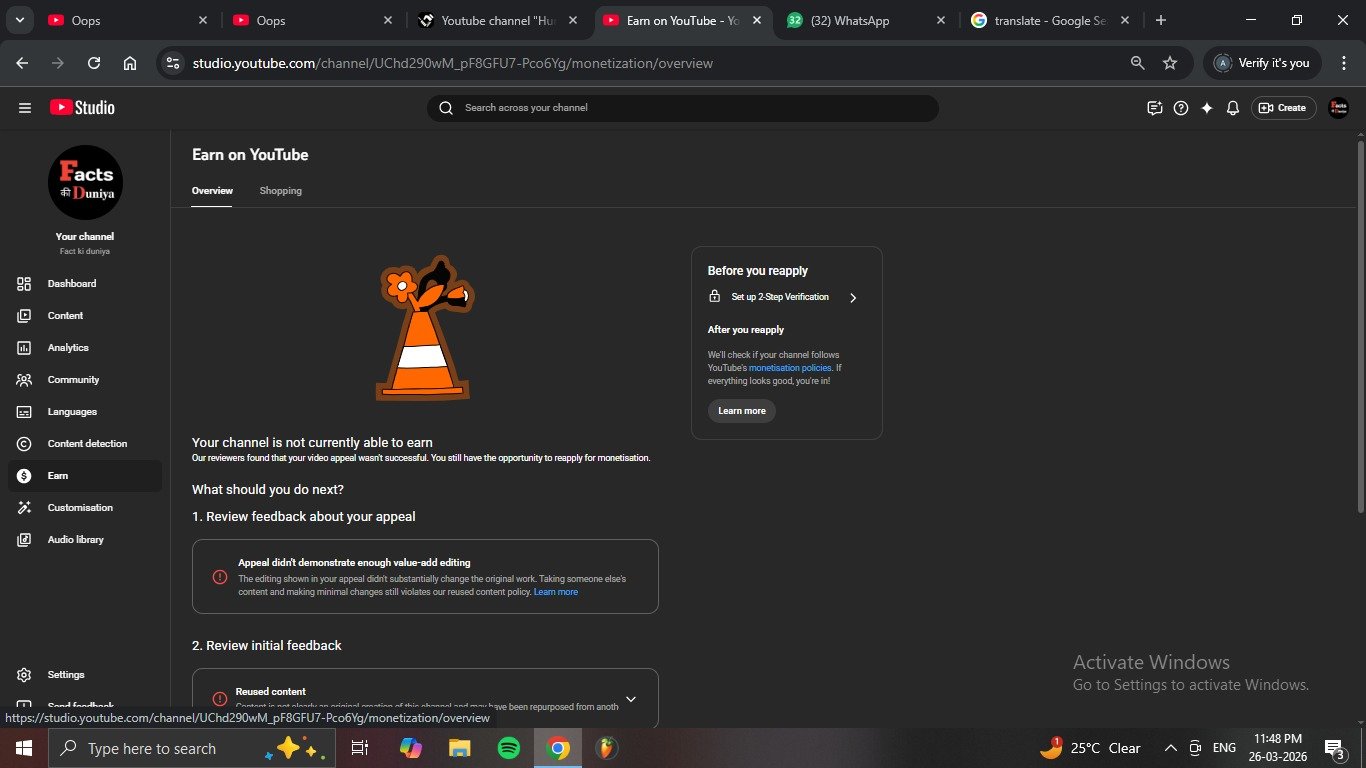Screen dimensions: 1366x768
Task: Open the Audio library sidebar item
Action: [x=75, y=540]
